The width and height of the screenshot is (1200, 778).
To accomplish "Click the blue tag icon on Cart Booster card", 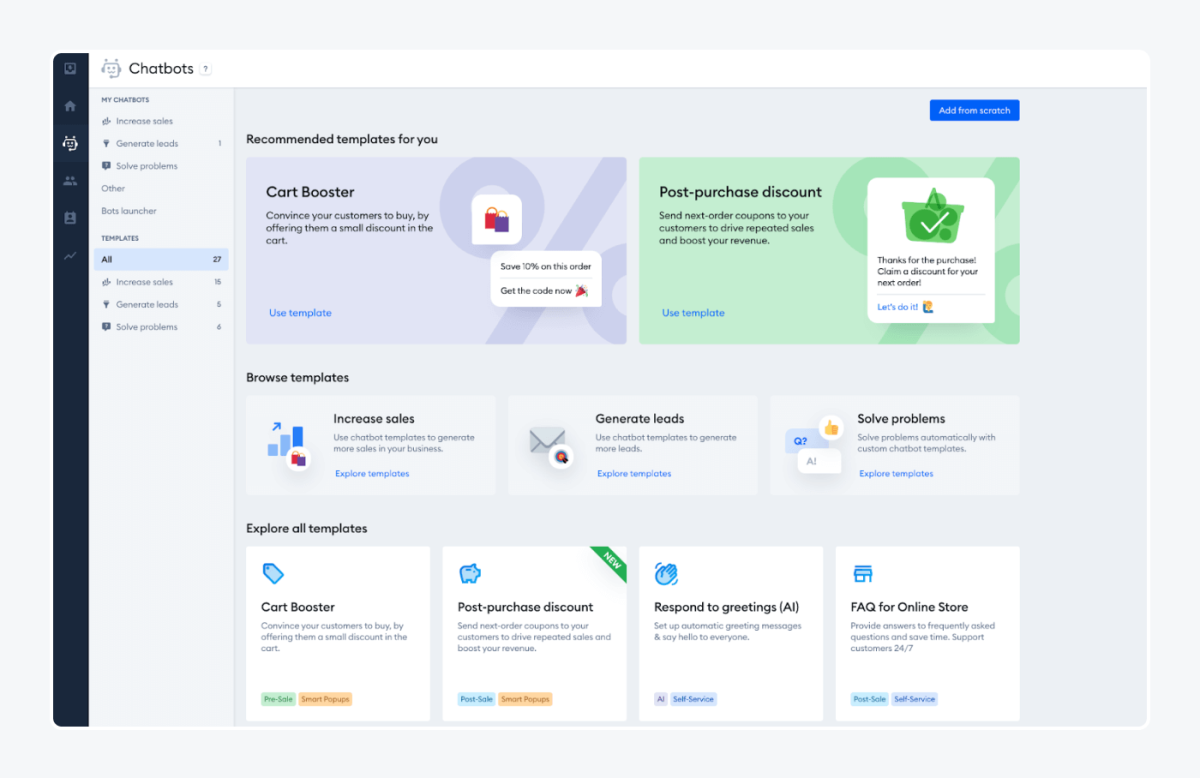I will coord(274,573).
